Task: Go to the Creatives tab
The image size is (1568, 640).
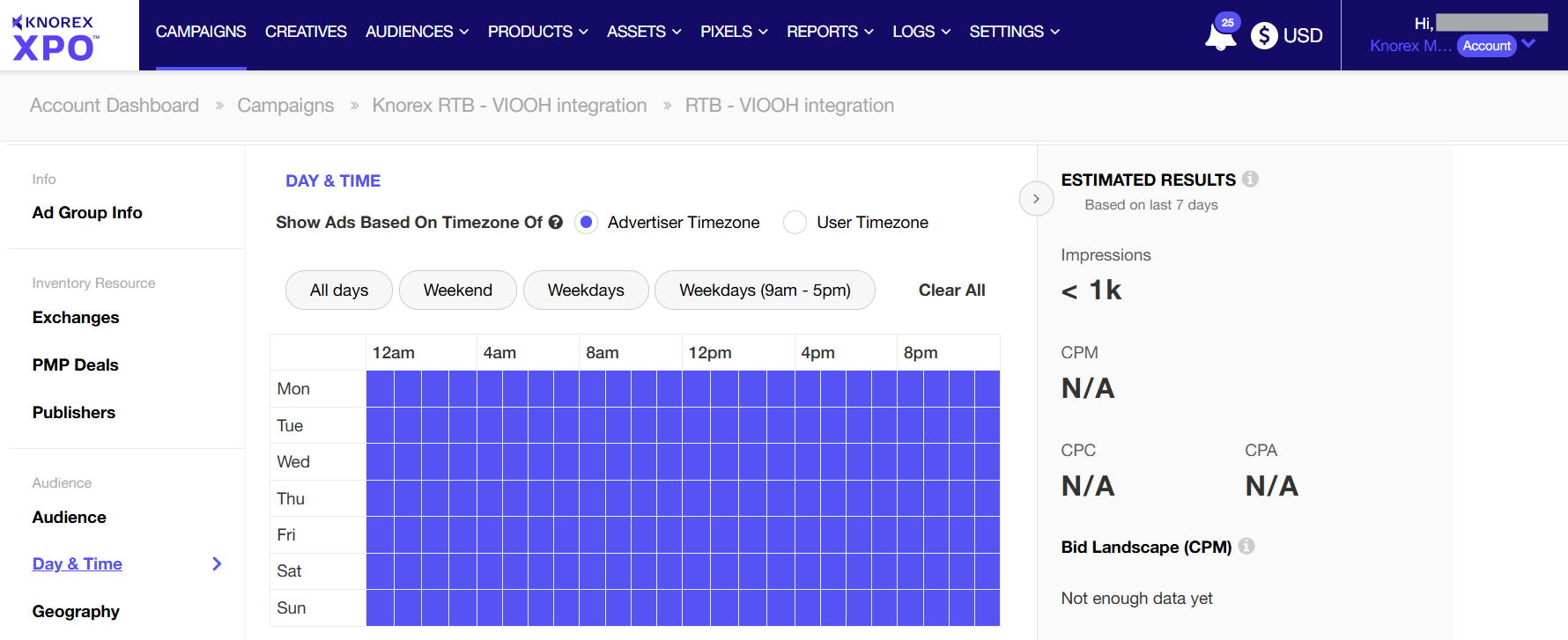Action: point(306,32)
